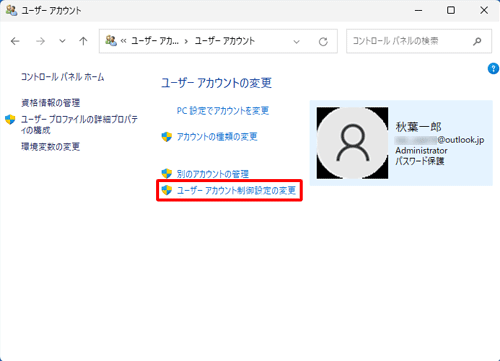This screenshot has width=500, height=361.
Task: Open ユーザー アカウント制御設定の変更 link
Action: tap(236, 190)
